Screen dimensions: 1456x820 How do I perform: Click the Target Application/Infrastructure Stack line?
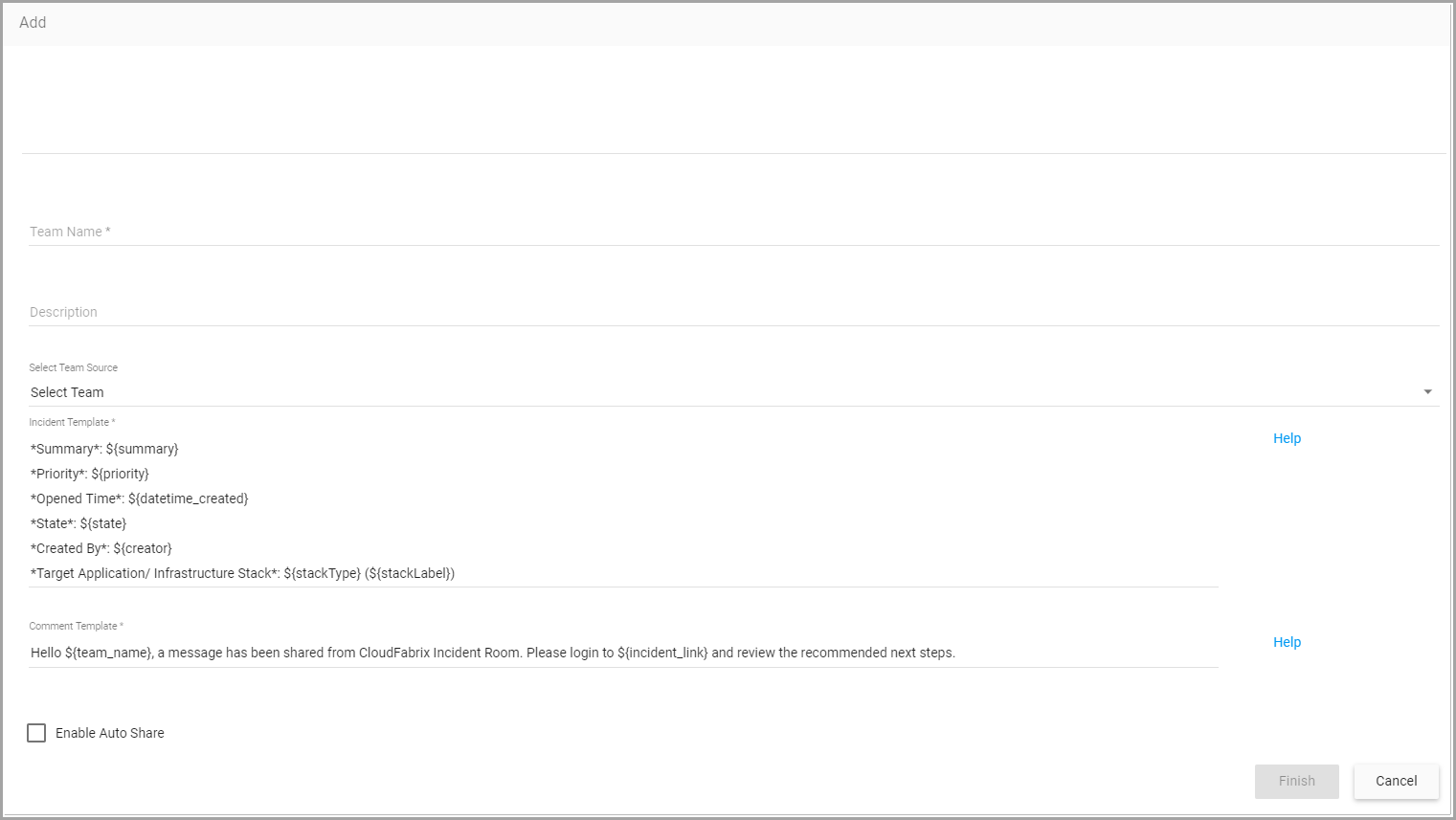243,573
